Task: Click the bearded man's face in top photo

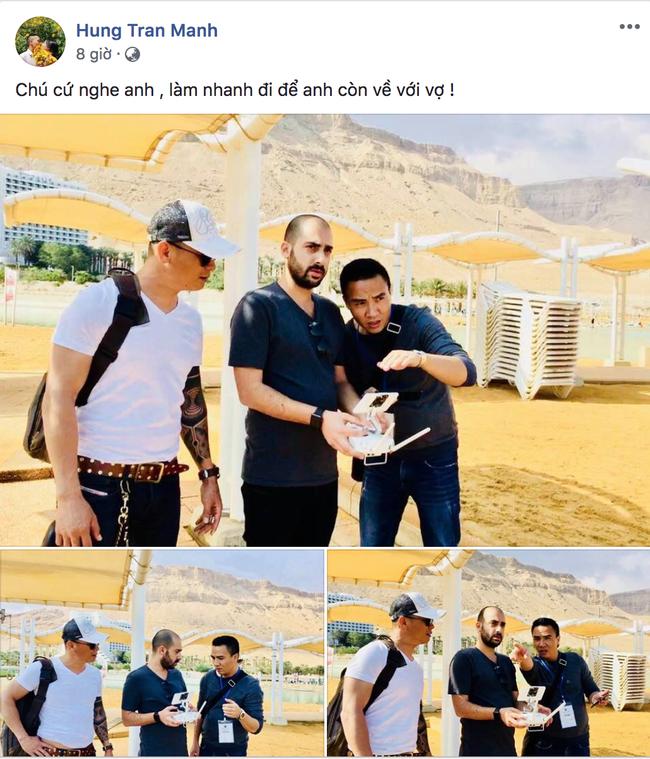Action: [x=306, y=252]
